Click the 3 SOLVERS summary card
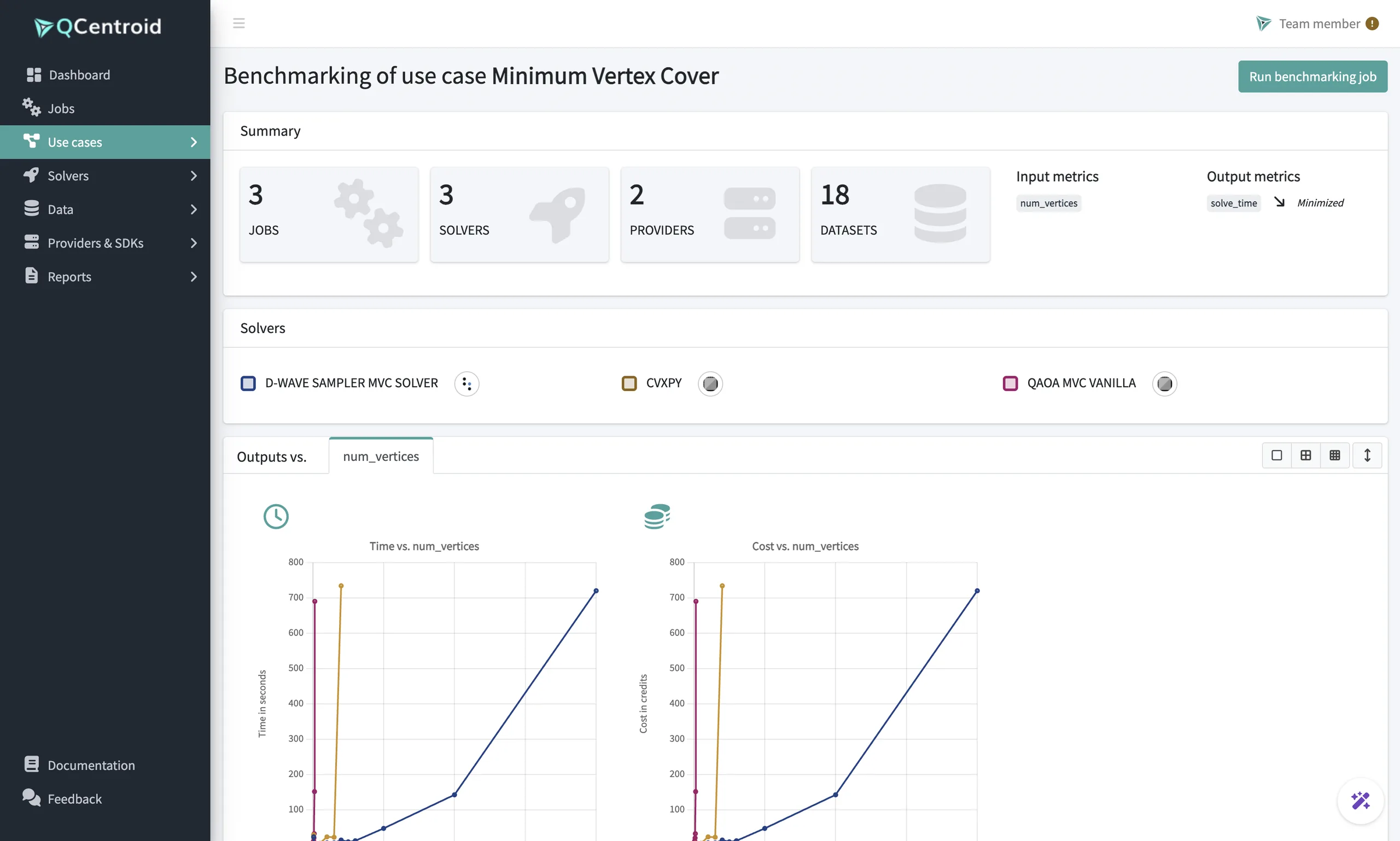This screenshot has height=841, width=1400. pos(519,214)
